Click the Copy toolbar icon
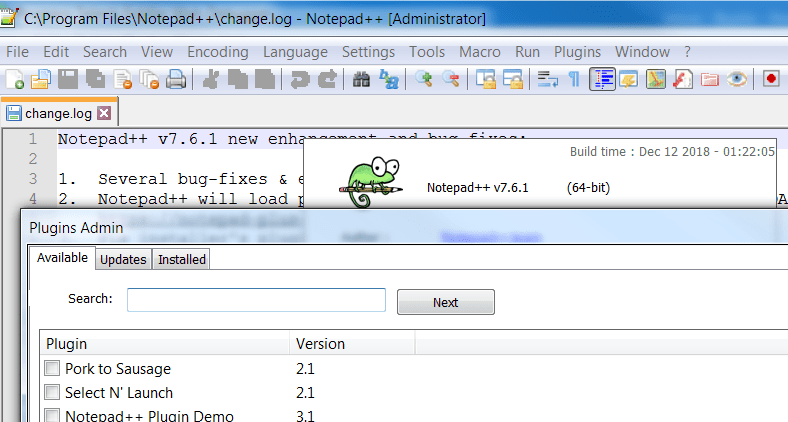Screen dimensions: 788x422 pos(238,79)
